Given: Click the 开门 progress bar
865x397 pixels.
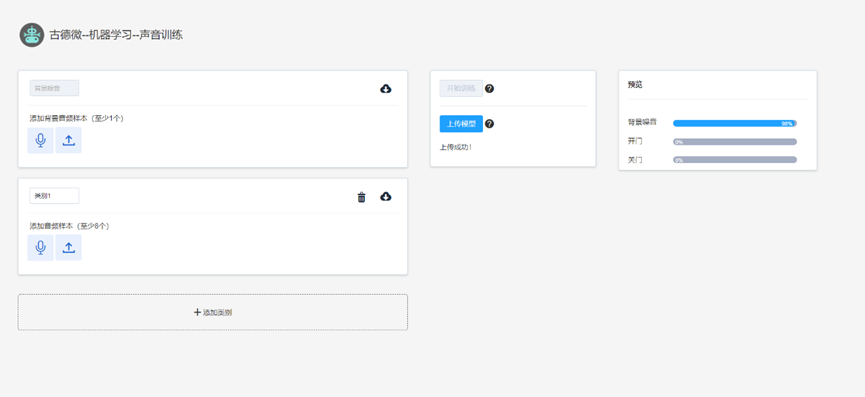Looking at the screenshot, I should pos(735,142).
